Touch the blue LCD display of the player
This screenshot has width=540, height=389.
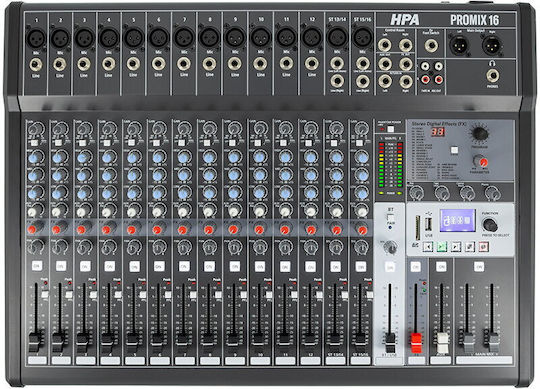[x=458, y=220]
